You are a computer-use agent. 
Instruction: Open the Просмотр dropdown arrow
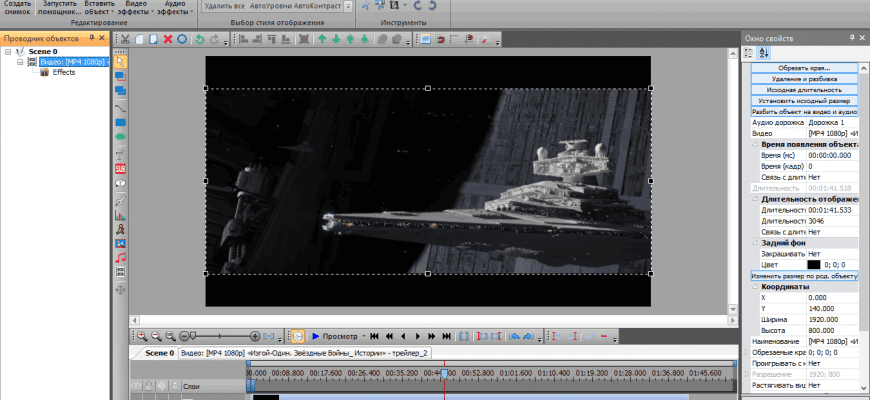(x=364, y=336)
